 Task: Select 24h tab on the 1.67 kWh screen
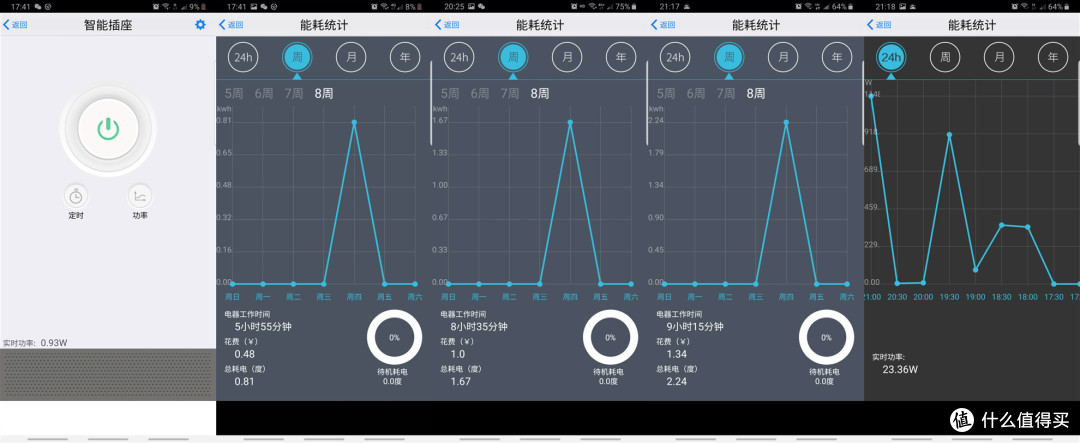(x=459, y=57)
